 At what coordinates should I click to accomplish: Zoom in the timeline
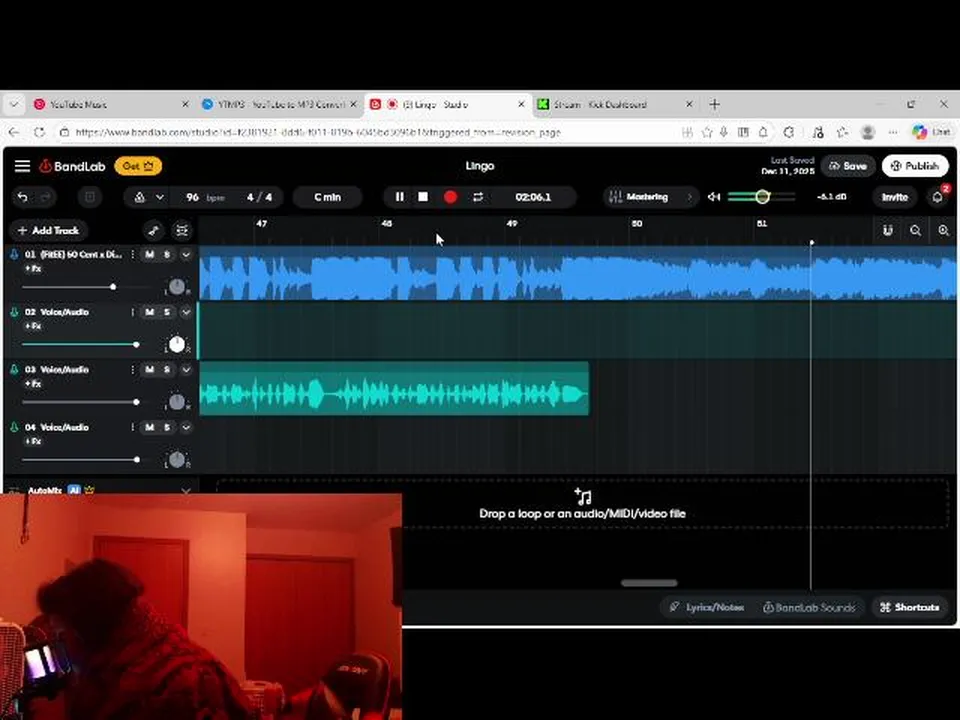pos(943,231)
